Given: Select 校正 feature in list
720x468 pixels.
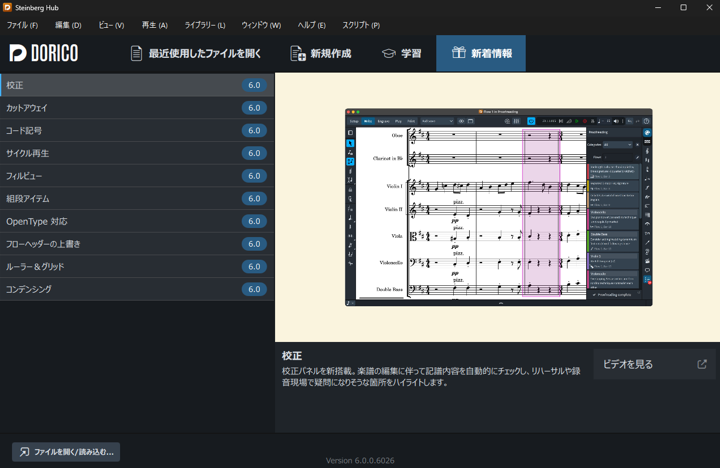Looking at the screenshot, I should (137, 85).
